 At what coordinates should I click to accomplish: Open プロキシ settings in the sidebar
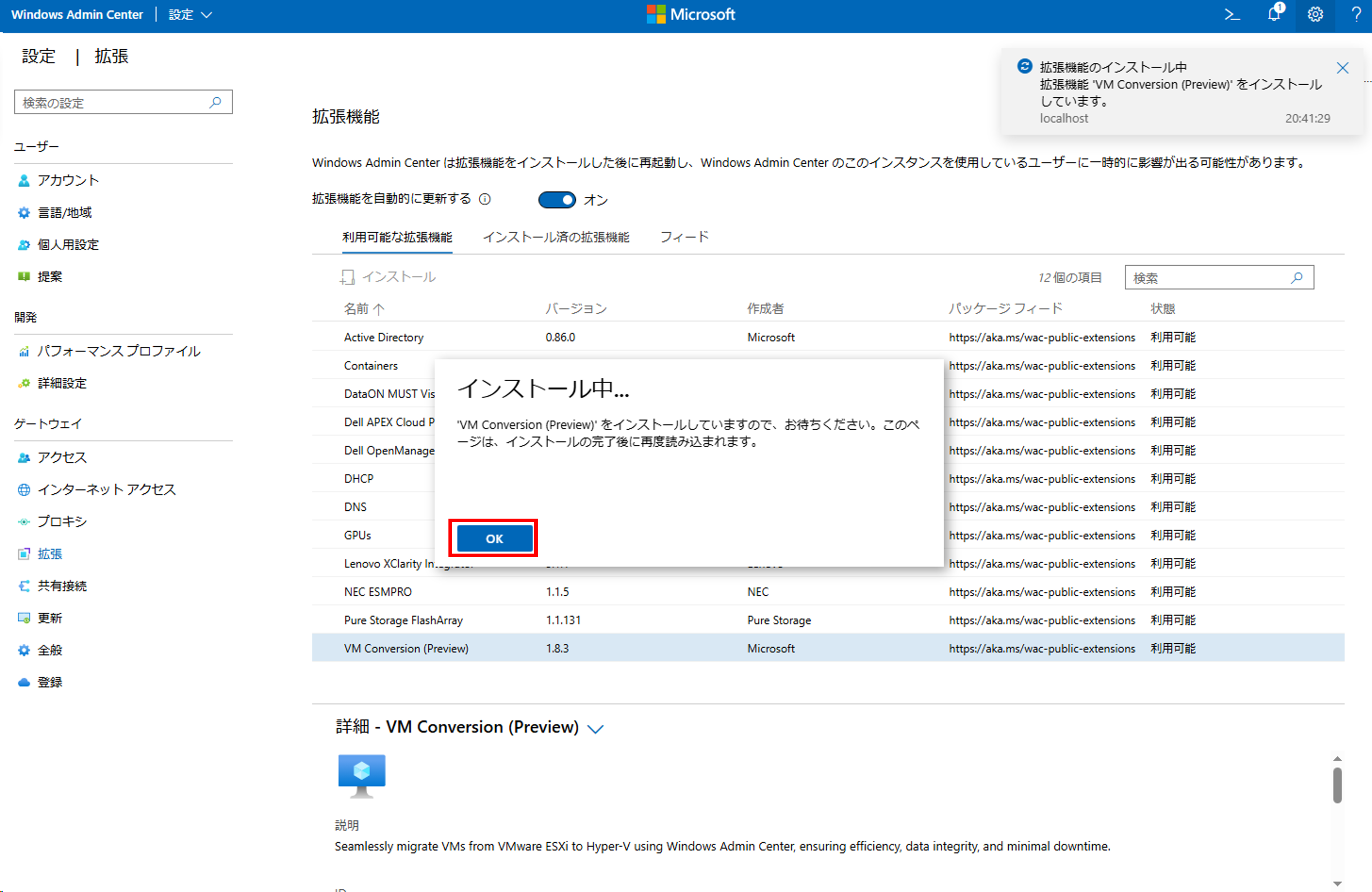(x=62, y=522)
